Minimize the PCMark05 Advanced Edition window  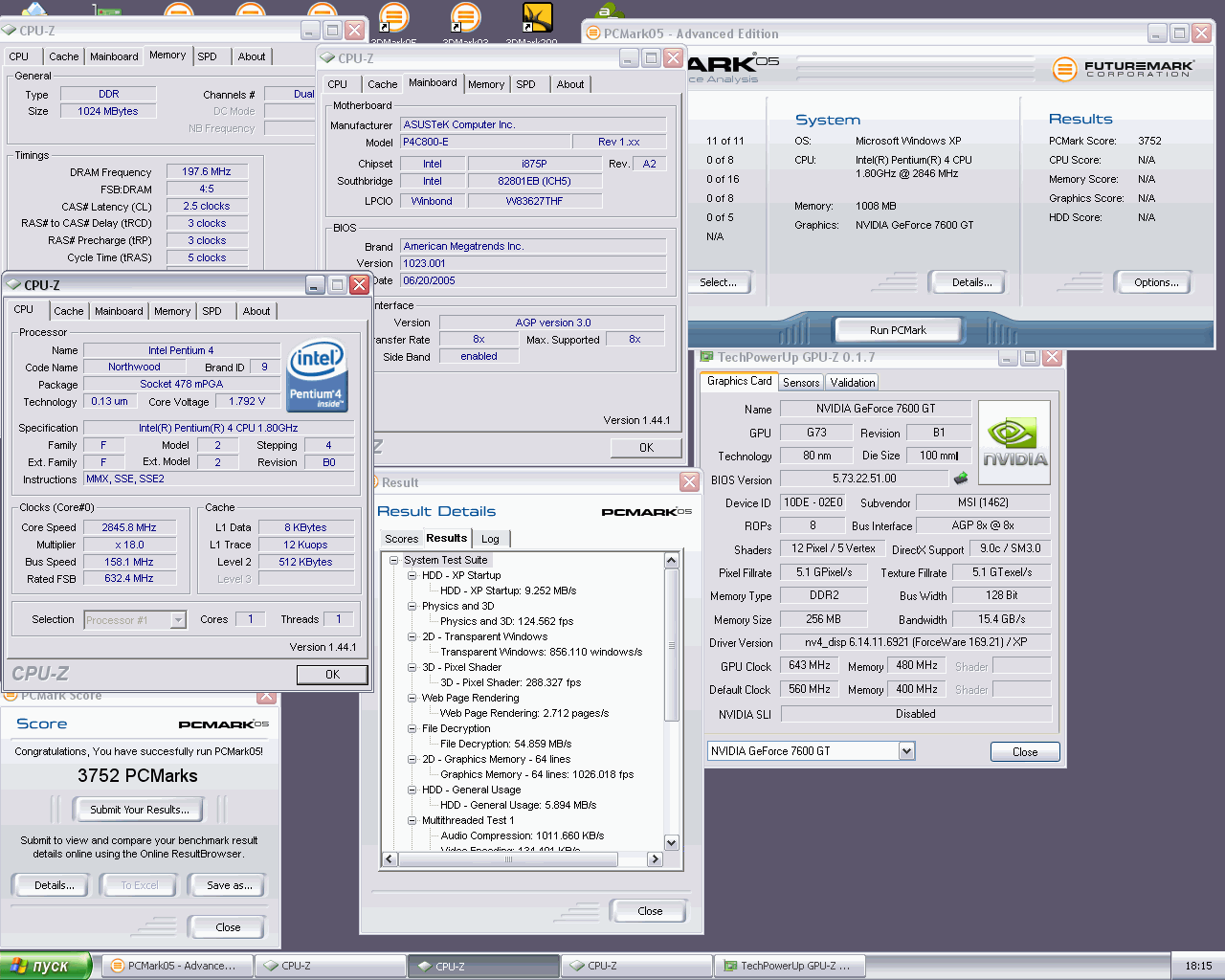tap(1157, 33)
